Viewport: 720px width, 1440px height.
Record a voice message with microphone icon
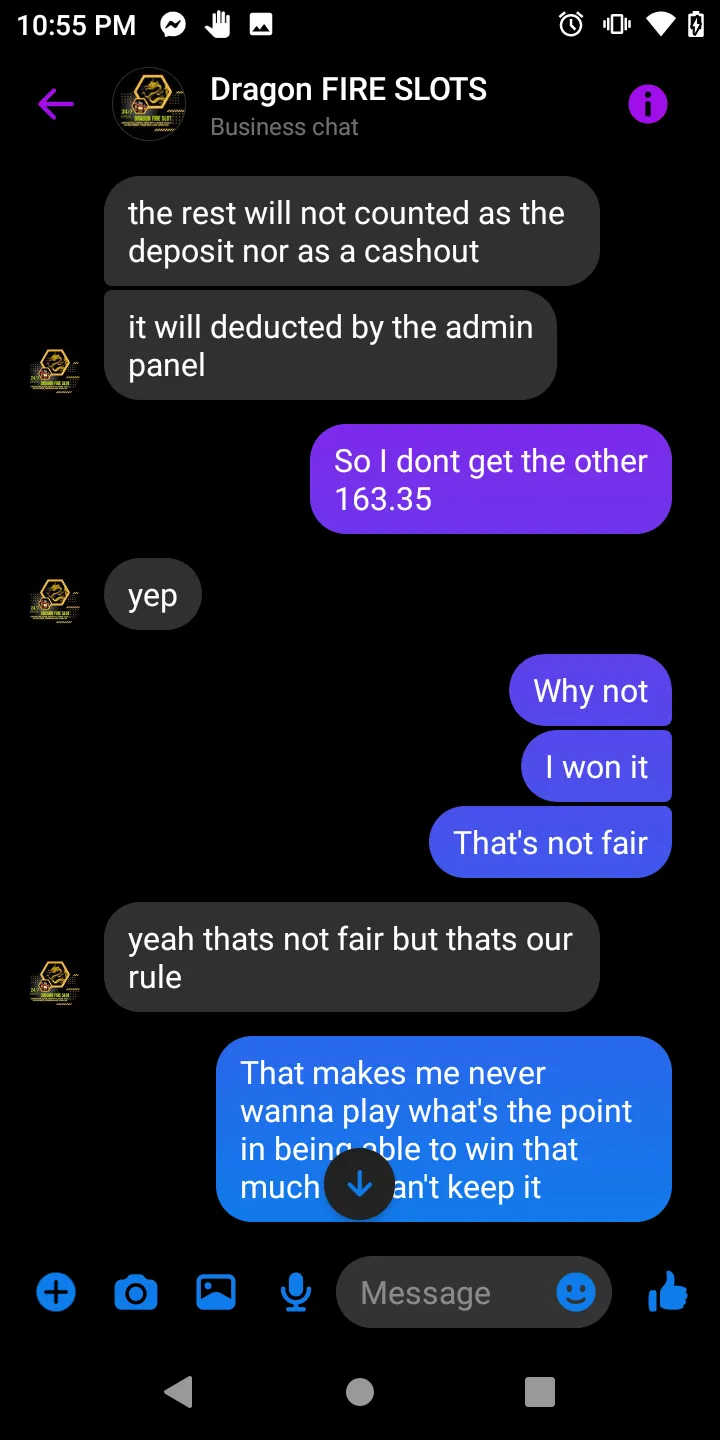pyautogui.click(x=295, y=1293)
